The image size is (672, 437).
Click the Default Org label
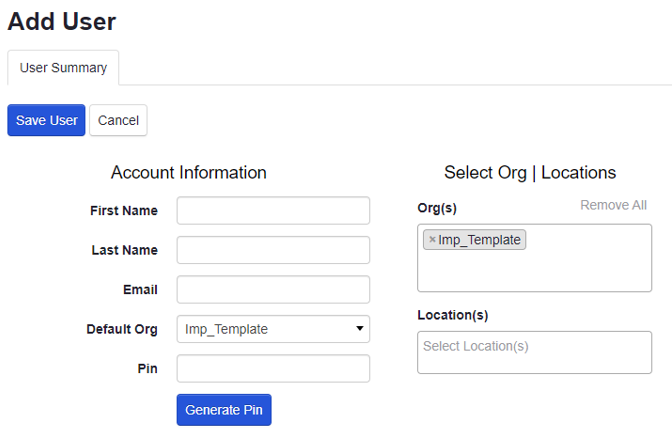(122, 329)
